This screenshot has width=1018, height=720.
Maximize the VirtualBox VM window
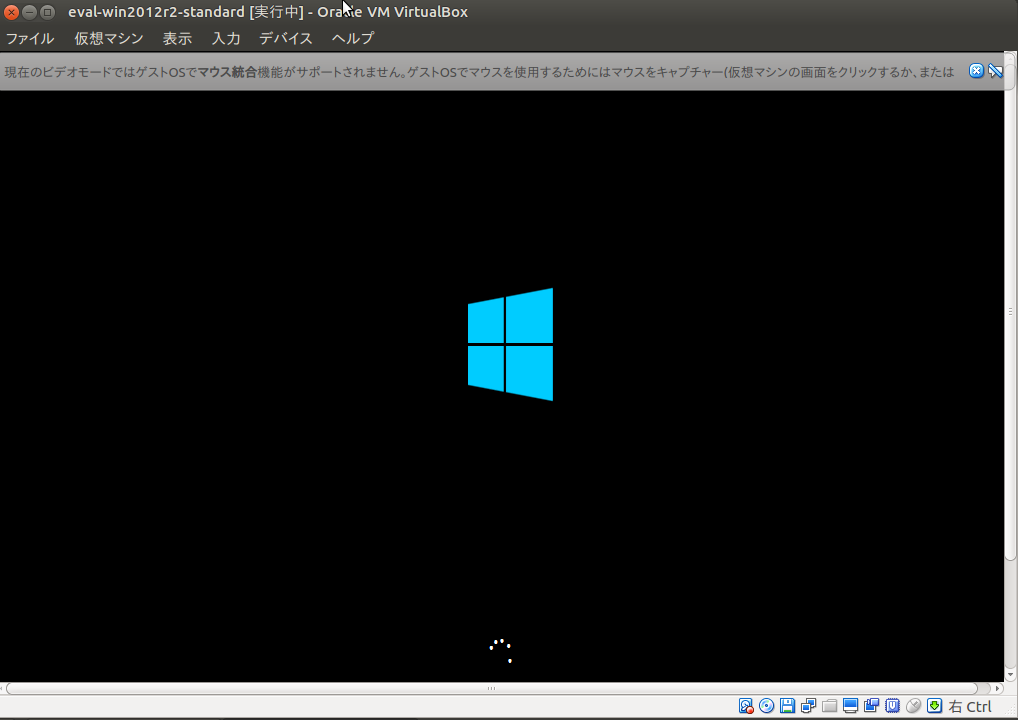(47, 12)
